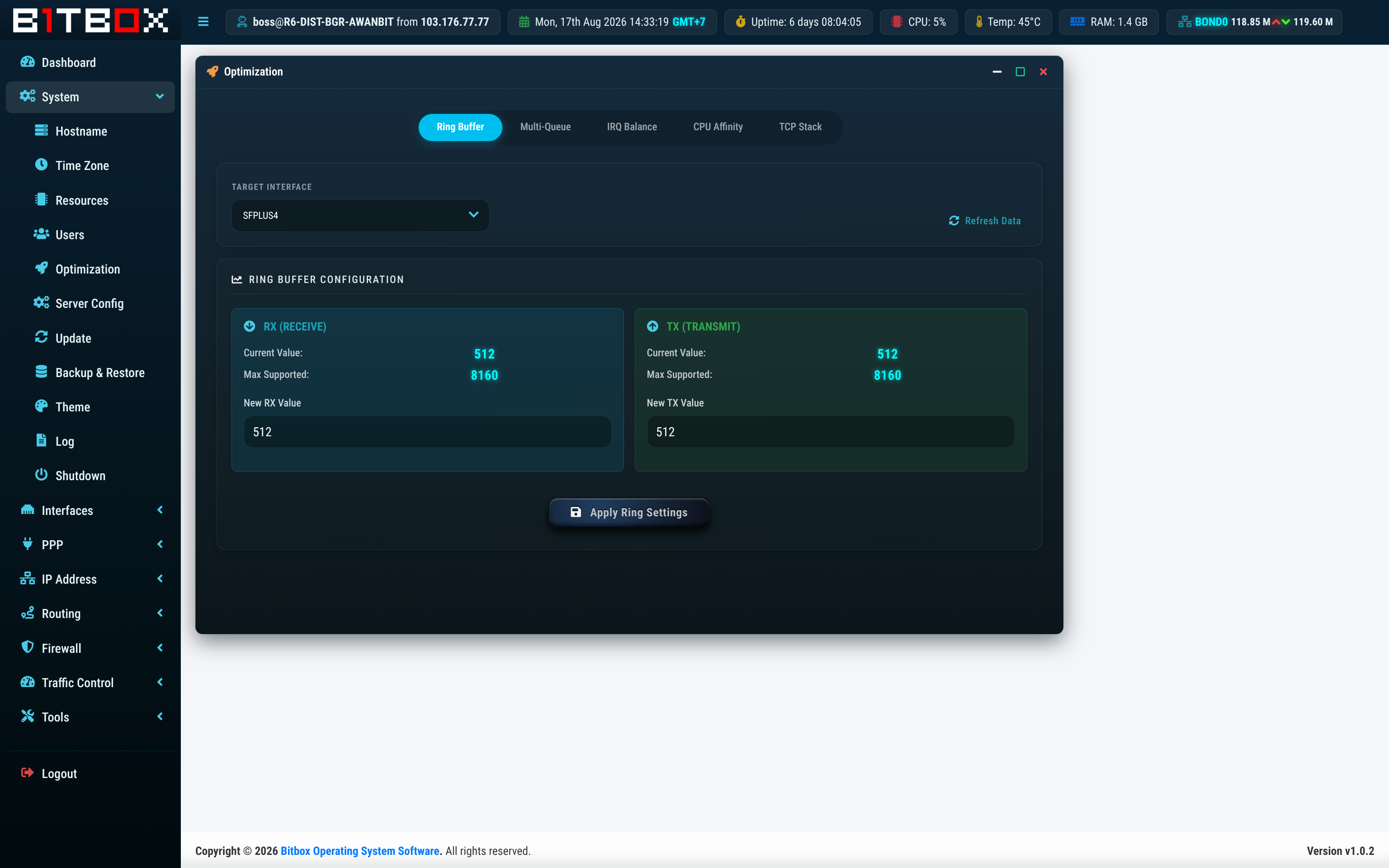Switch to the CPU Affinity tab

(718, 127)
